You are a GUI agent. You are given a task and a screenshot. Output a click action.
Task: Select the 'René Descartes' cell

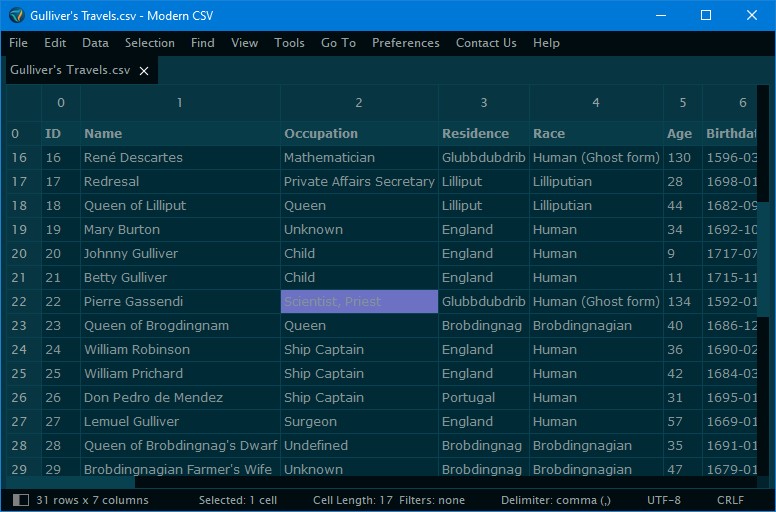click(x=180, y=158)
